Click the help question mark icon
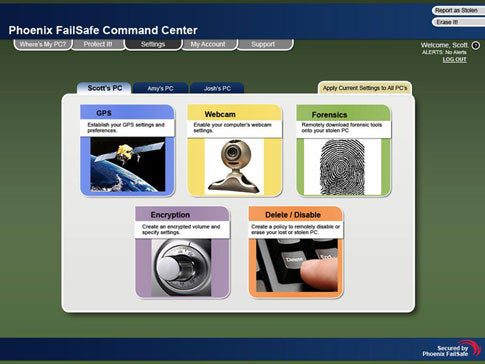Screen dimensions: 485x364 (x=476, y=45)
